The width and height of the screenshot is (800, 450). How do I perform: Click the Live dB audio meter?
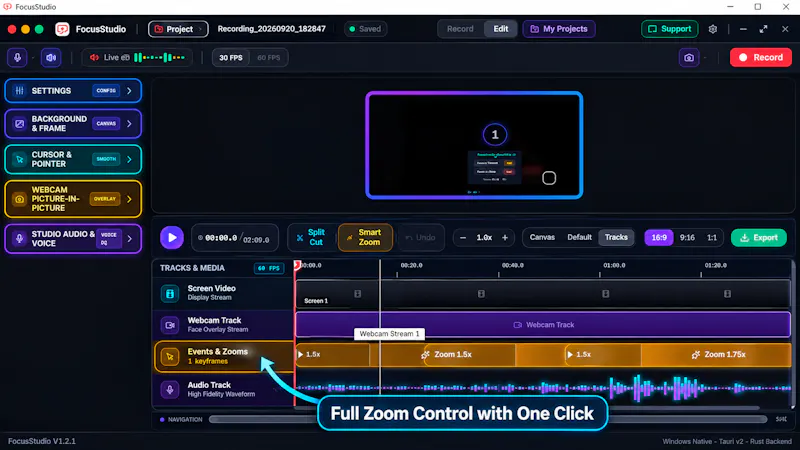coord(137,58)
